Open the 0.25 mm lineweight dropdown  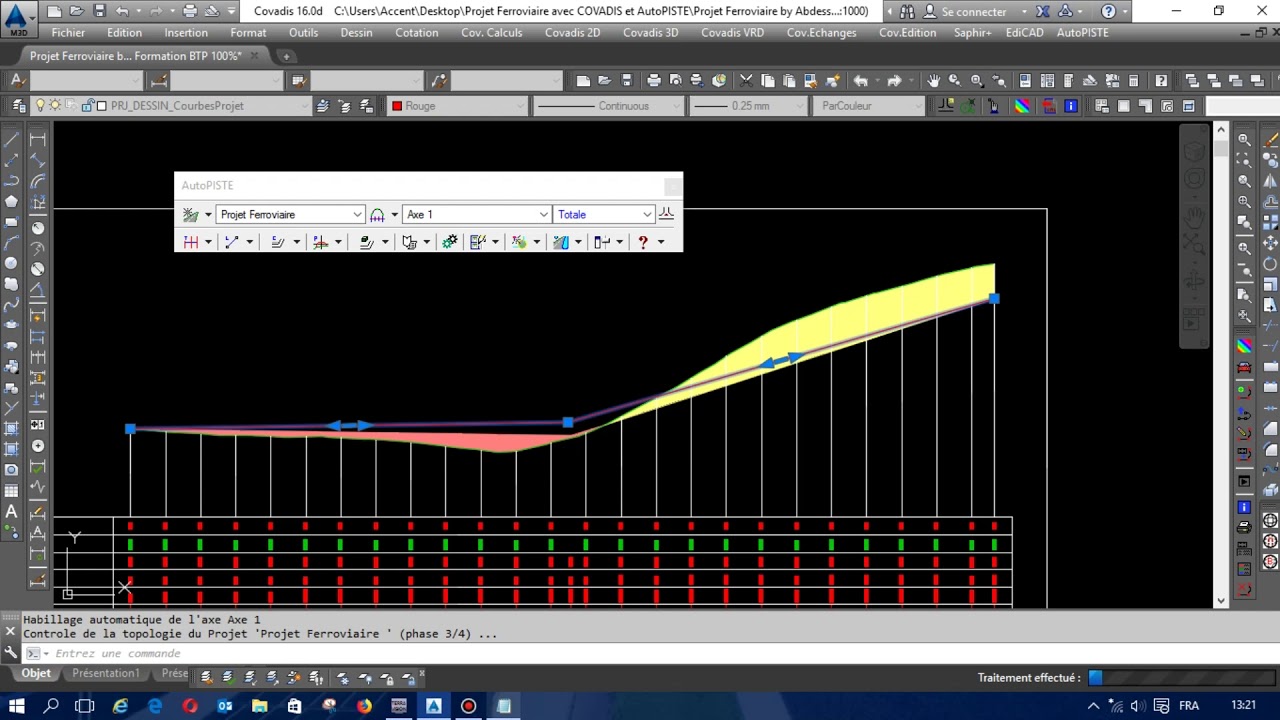pyautogui.click(x=747, y=106)
